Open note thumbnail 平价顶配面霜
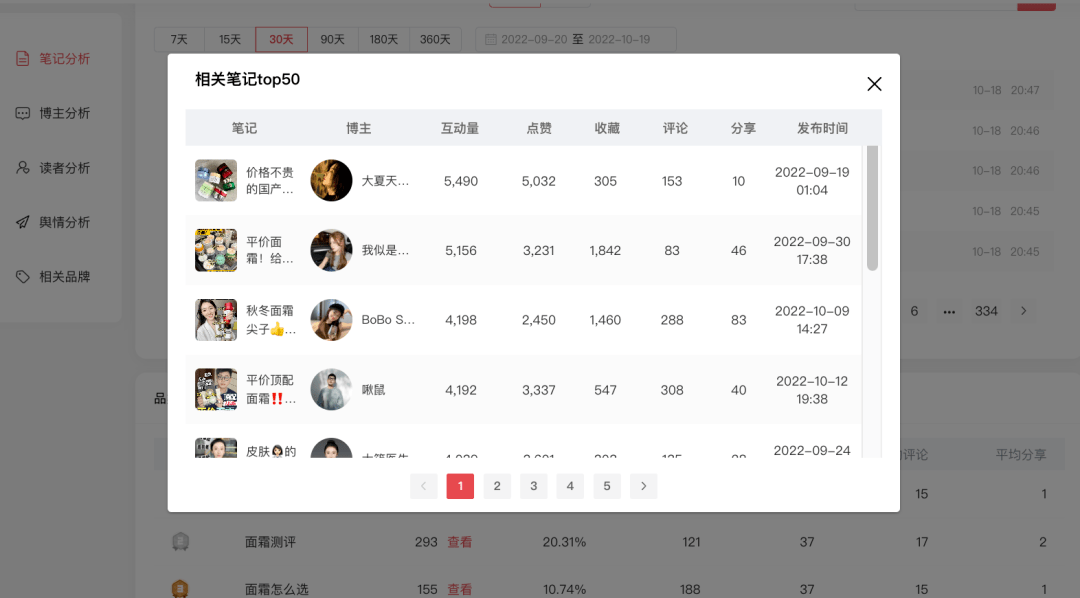This screenshot has height=598, width=1080. tap(216, 389)
